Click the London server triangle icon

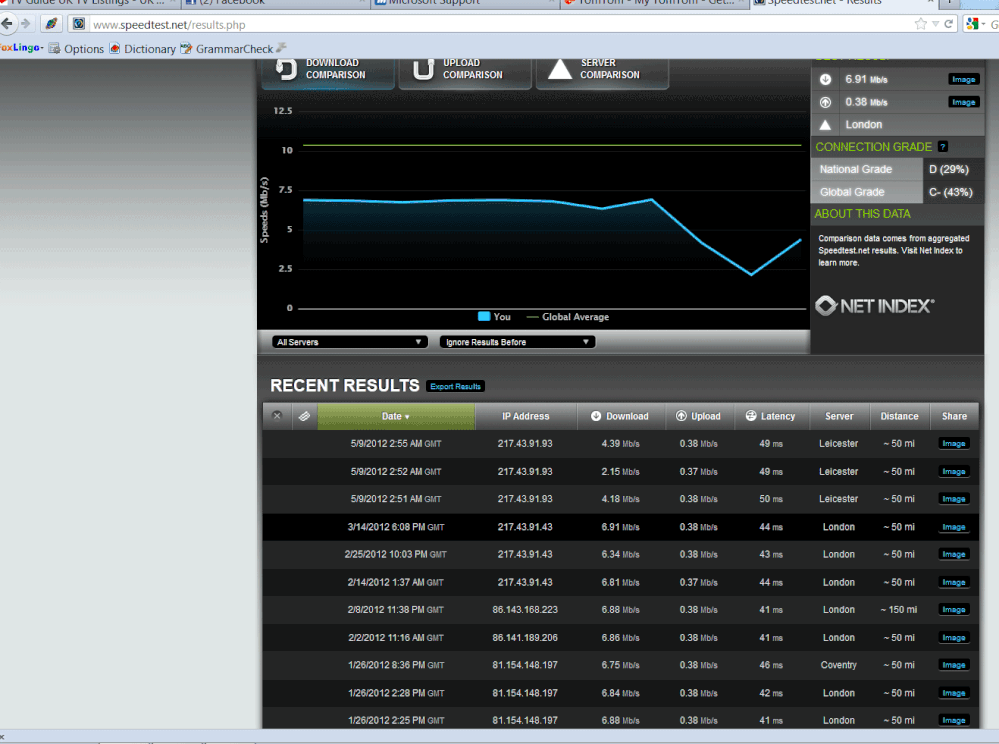pyautogui.click(x=826, y=125)
